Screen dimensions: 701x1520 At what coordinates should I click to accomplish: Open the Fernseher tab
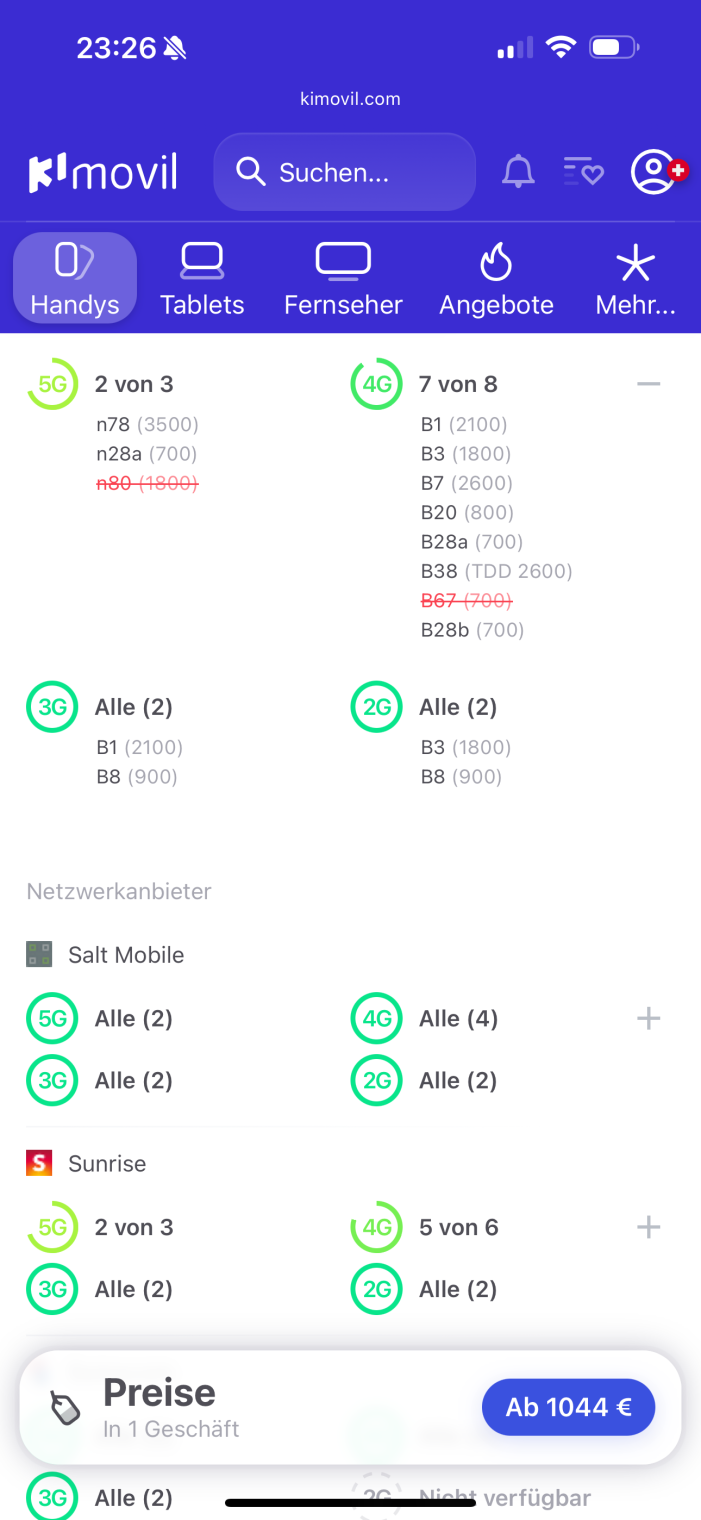pos(343,279)
